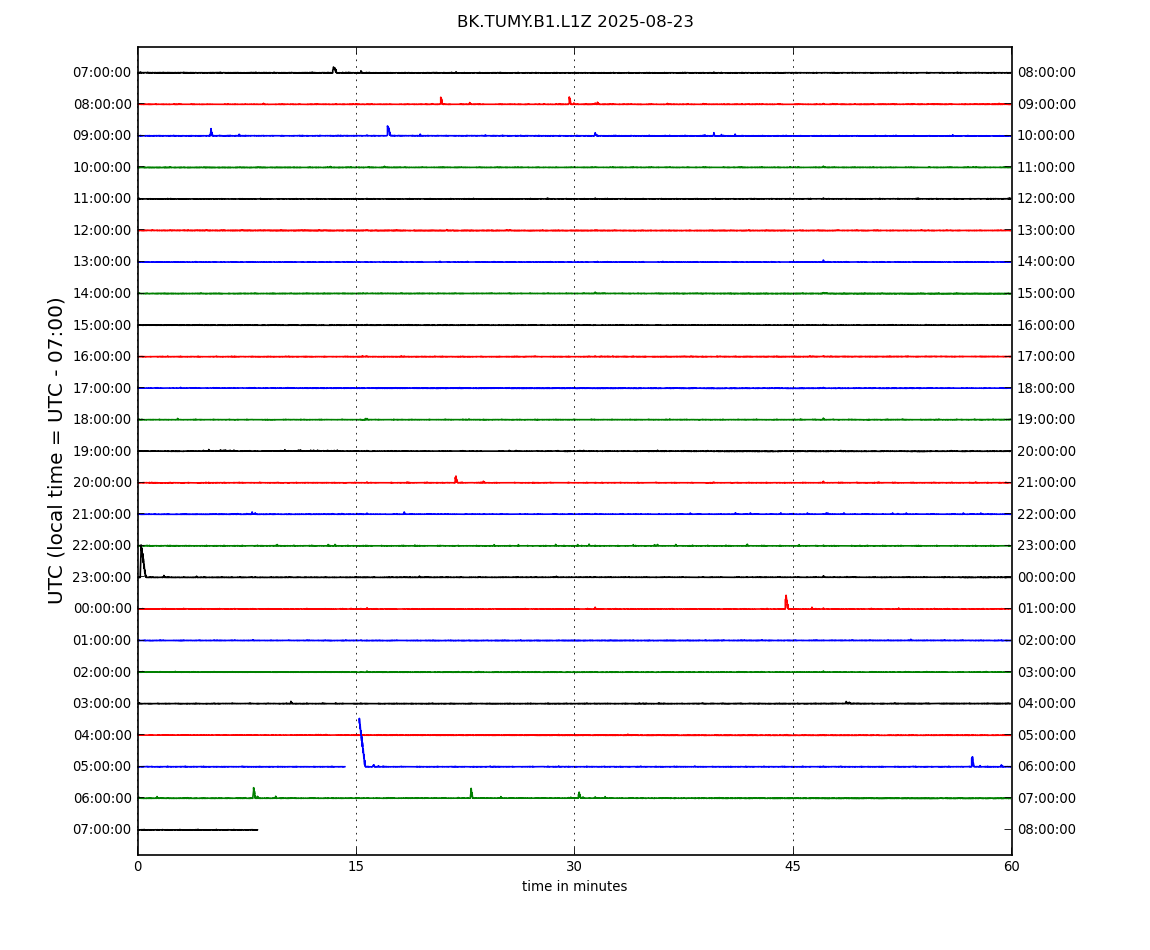
Task: Click the x-axis tick label 30
Action: pyautogui.click(x=574, y=866)
